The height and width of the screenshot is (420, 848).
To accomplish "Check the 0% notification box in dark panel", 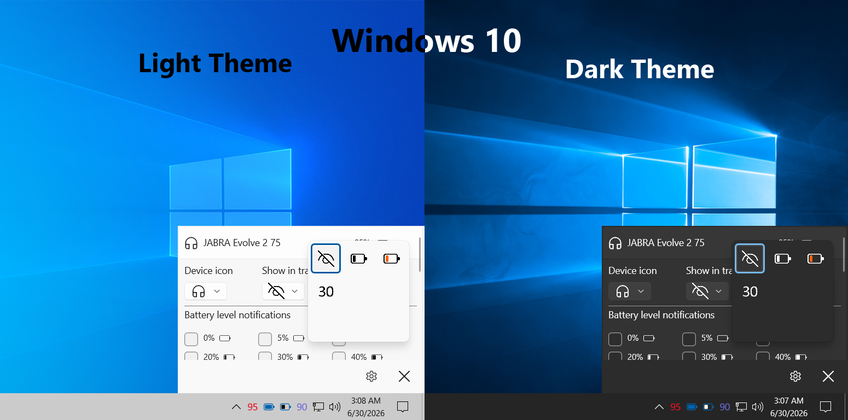I will coord(615,339).
